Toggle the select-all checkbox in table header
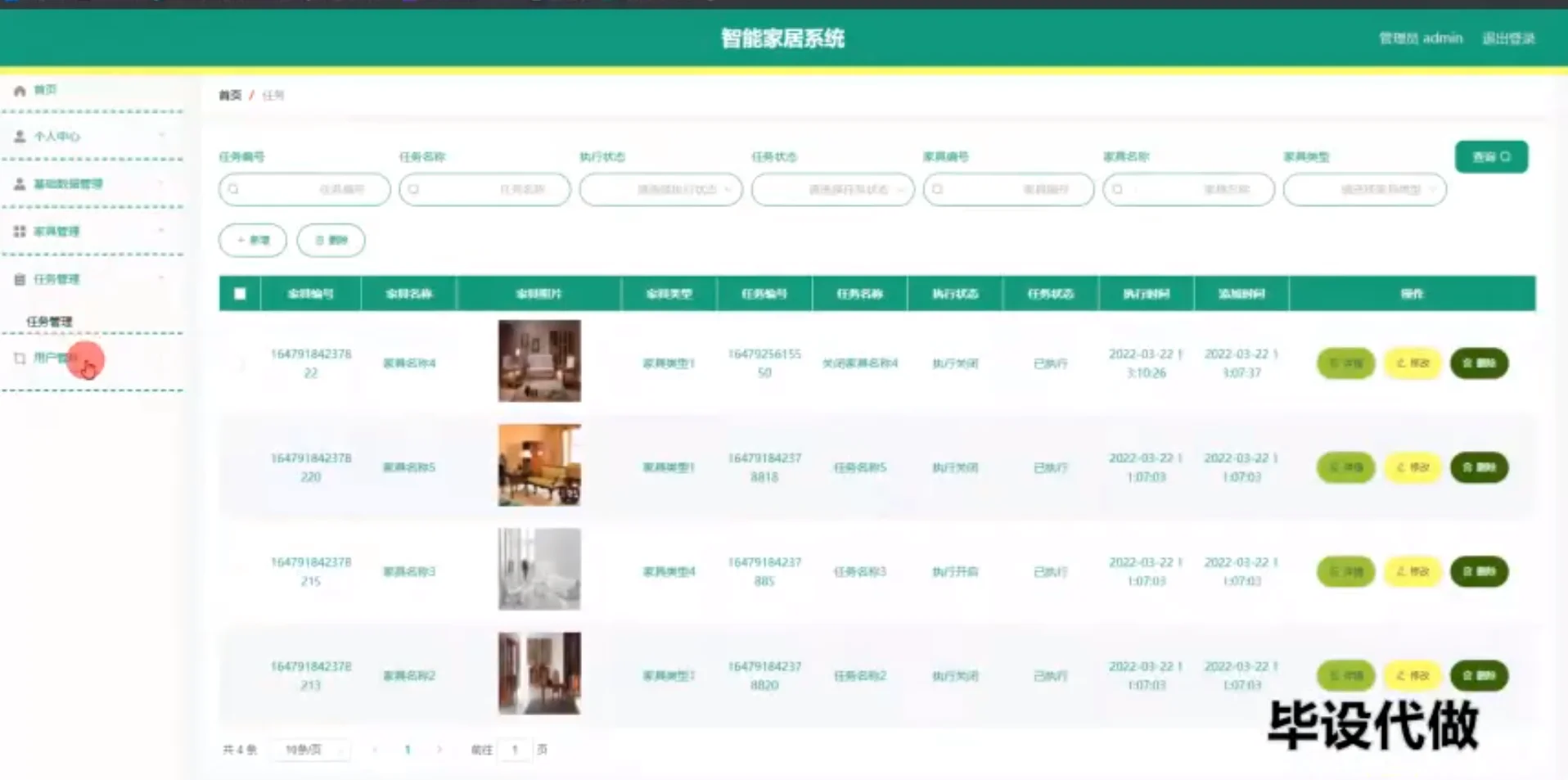 240,293
